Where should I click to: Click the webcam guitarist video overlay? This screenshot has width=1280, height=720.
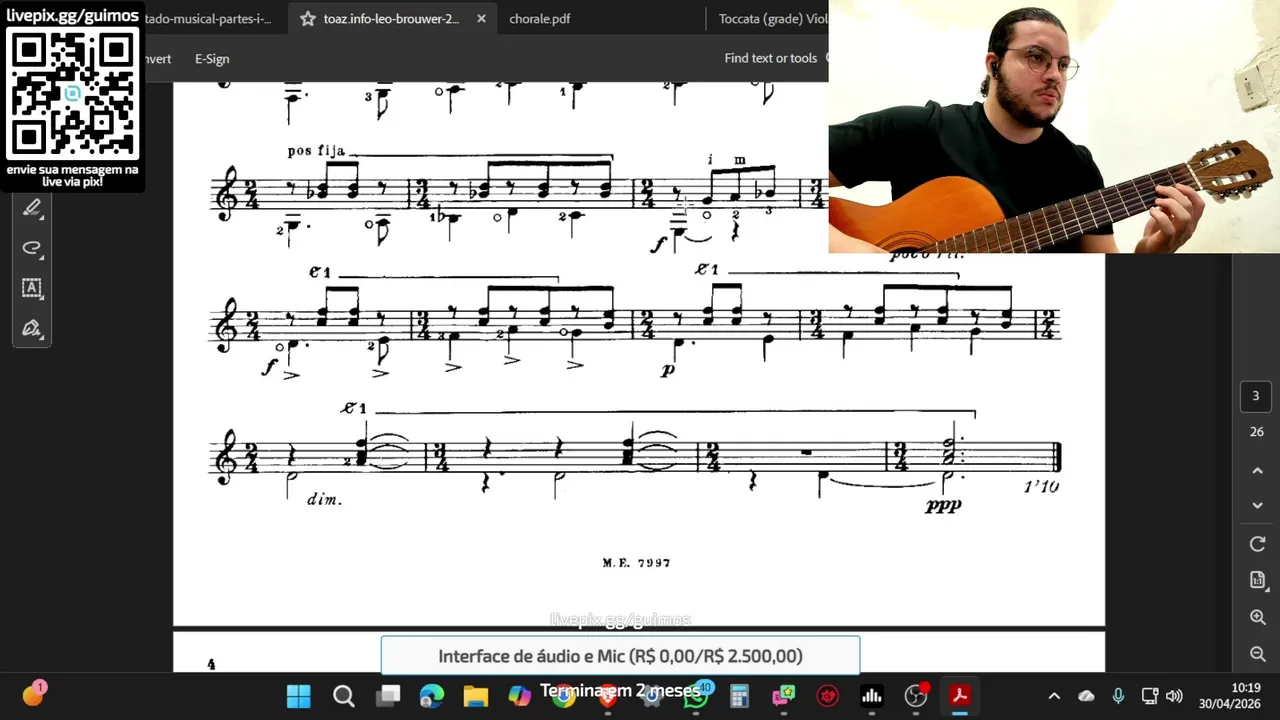click(1054, 126)
